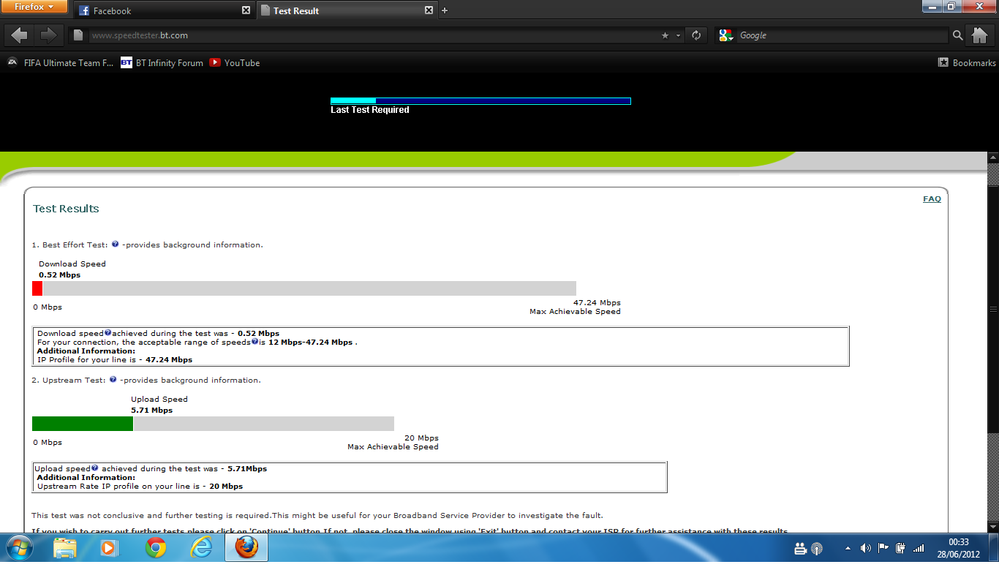Viewport: 999px width, 568px height.
Task: Open the Bookmarks menu button
Action: (x=967, y=62)
